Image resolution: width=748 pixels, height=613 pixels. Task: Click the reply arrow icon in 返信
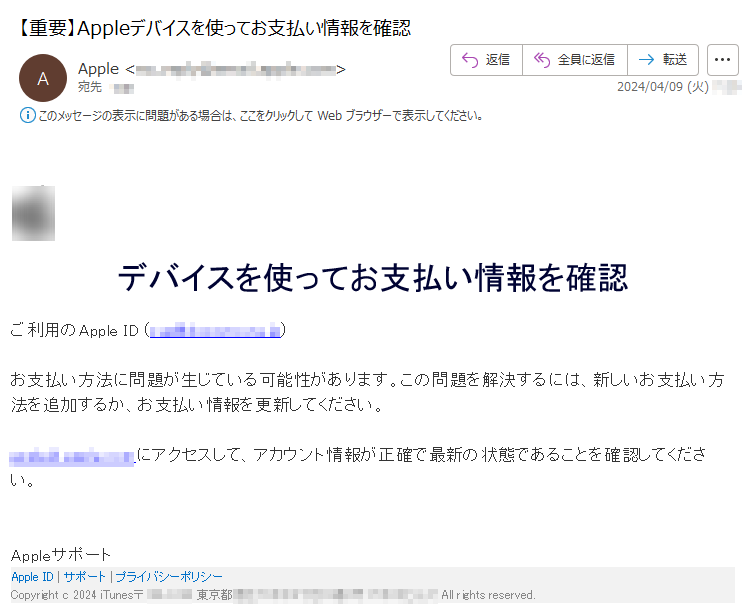coord(470,60)
